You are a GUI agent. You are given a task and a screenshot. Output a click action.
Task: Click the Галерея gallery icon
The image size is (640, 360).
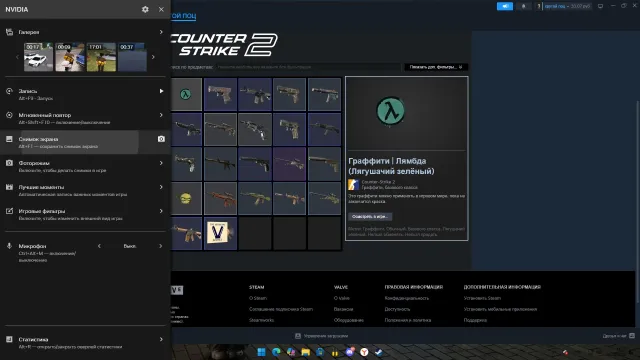tap(9, 32)
